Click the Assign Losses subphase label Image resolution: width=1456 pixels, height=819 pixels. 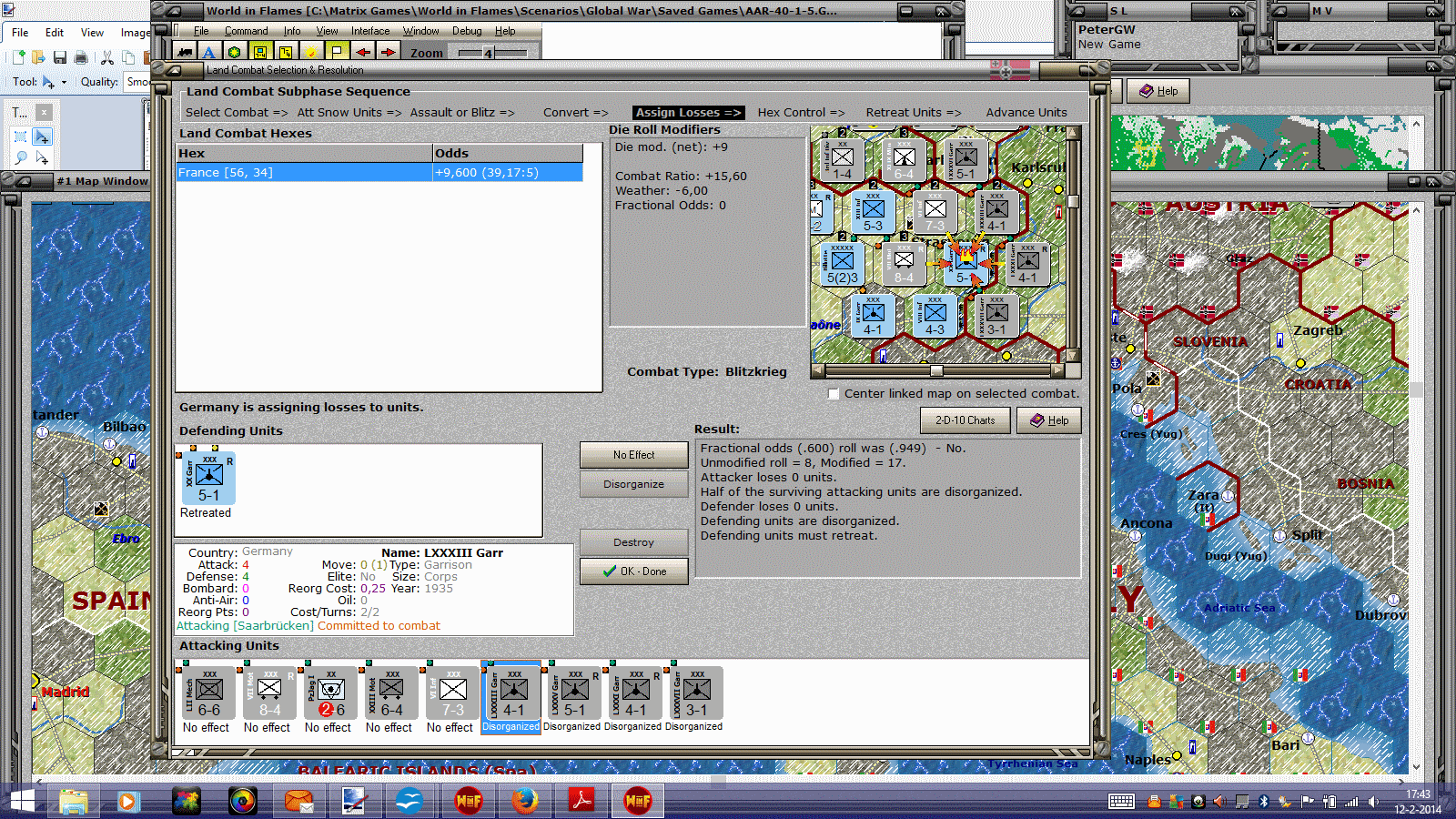[x=688, y=113]
